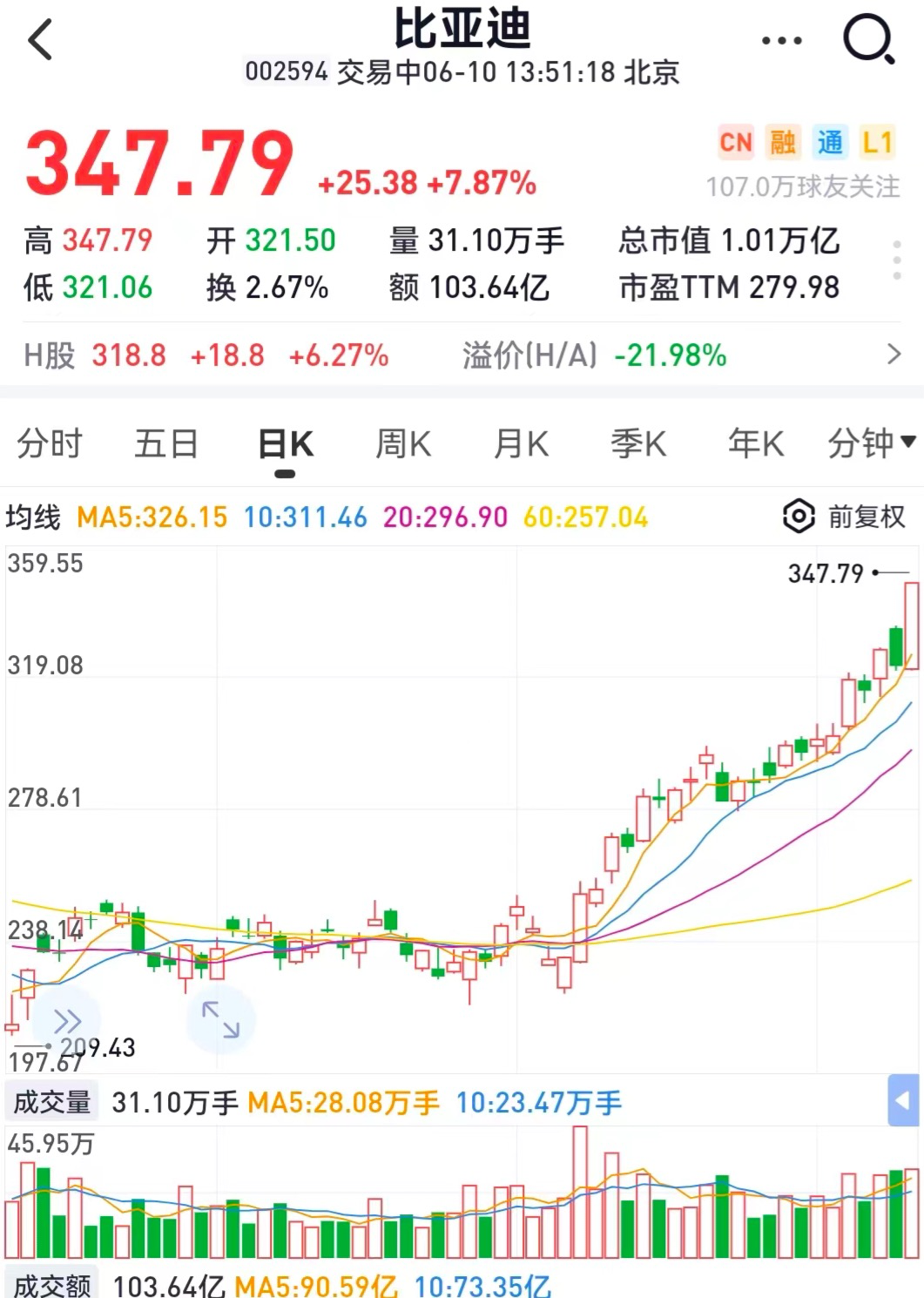
Task: Tap the 209.43 low price marker
Action: click(98, 1047)
